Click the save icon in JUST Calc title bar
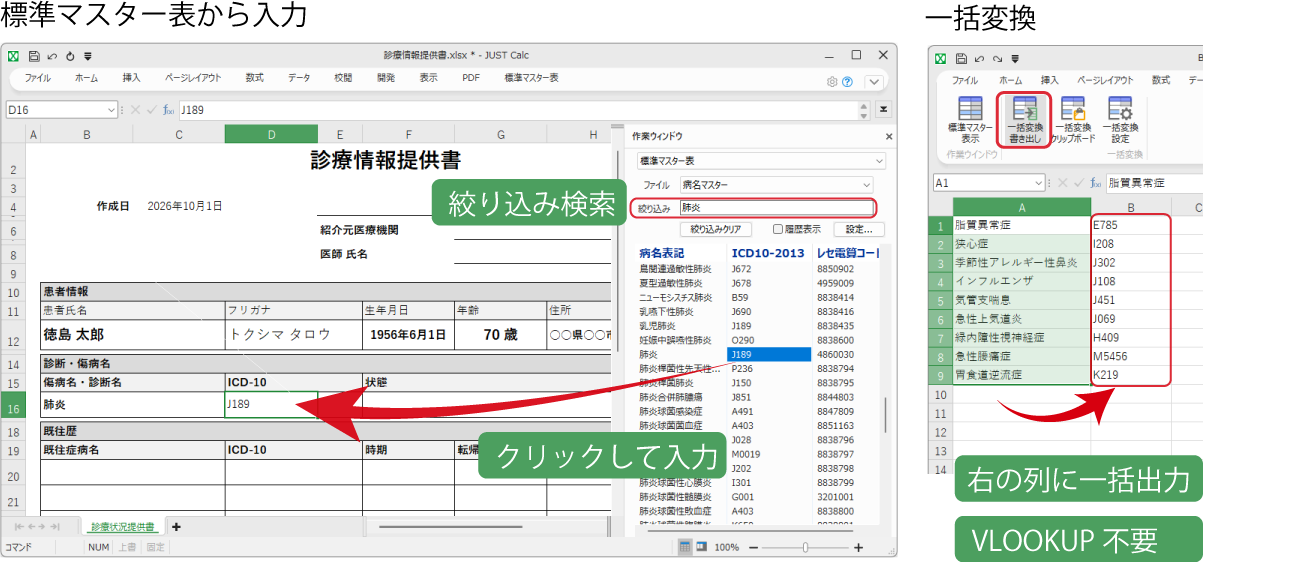 tap(34, 56)
